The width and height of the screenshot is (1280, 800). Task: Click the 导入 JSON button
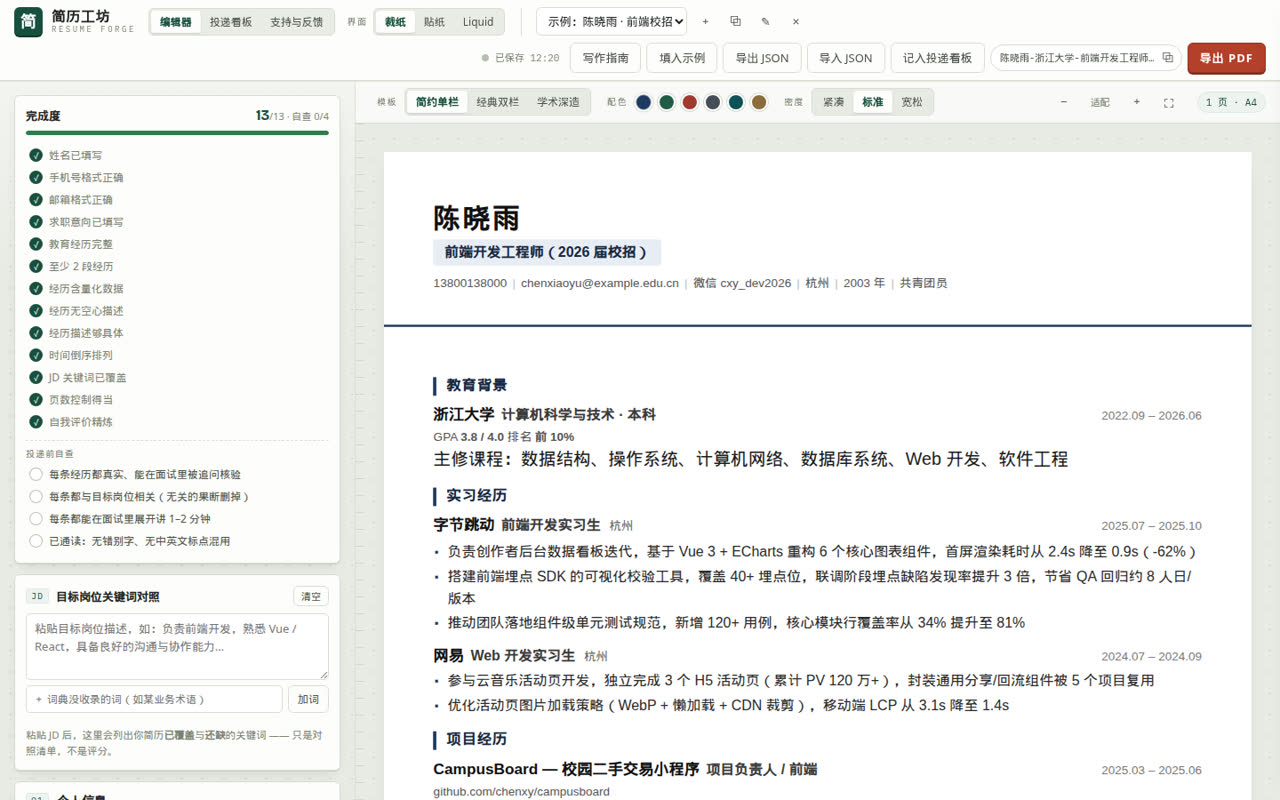tap(846, 58)
